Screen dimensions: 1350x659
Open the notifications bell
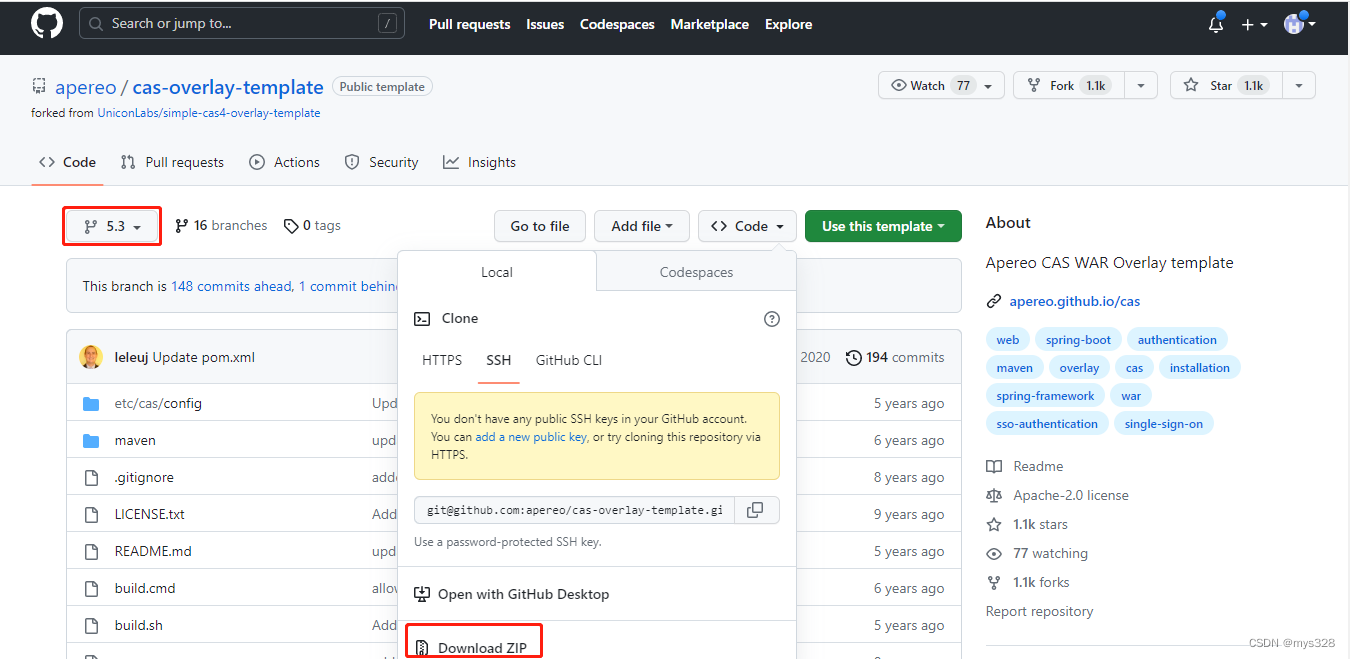click(1216, 24)
